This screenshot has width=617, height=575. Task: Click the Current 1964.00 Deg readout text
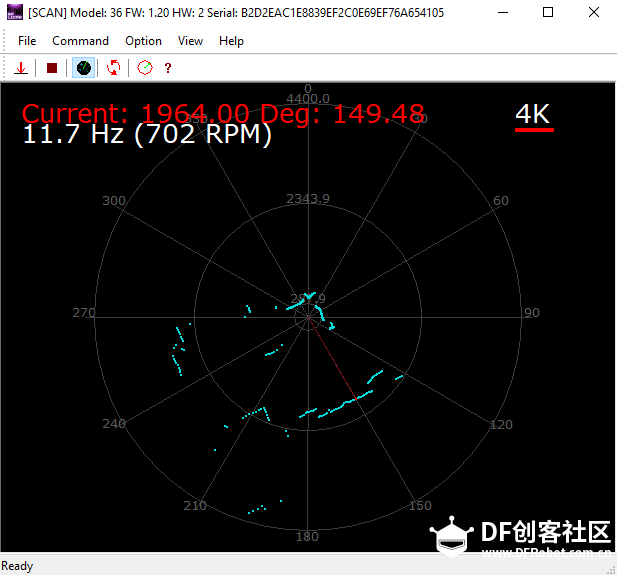(x=223, y=114)
